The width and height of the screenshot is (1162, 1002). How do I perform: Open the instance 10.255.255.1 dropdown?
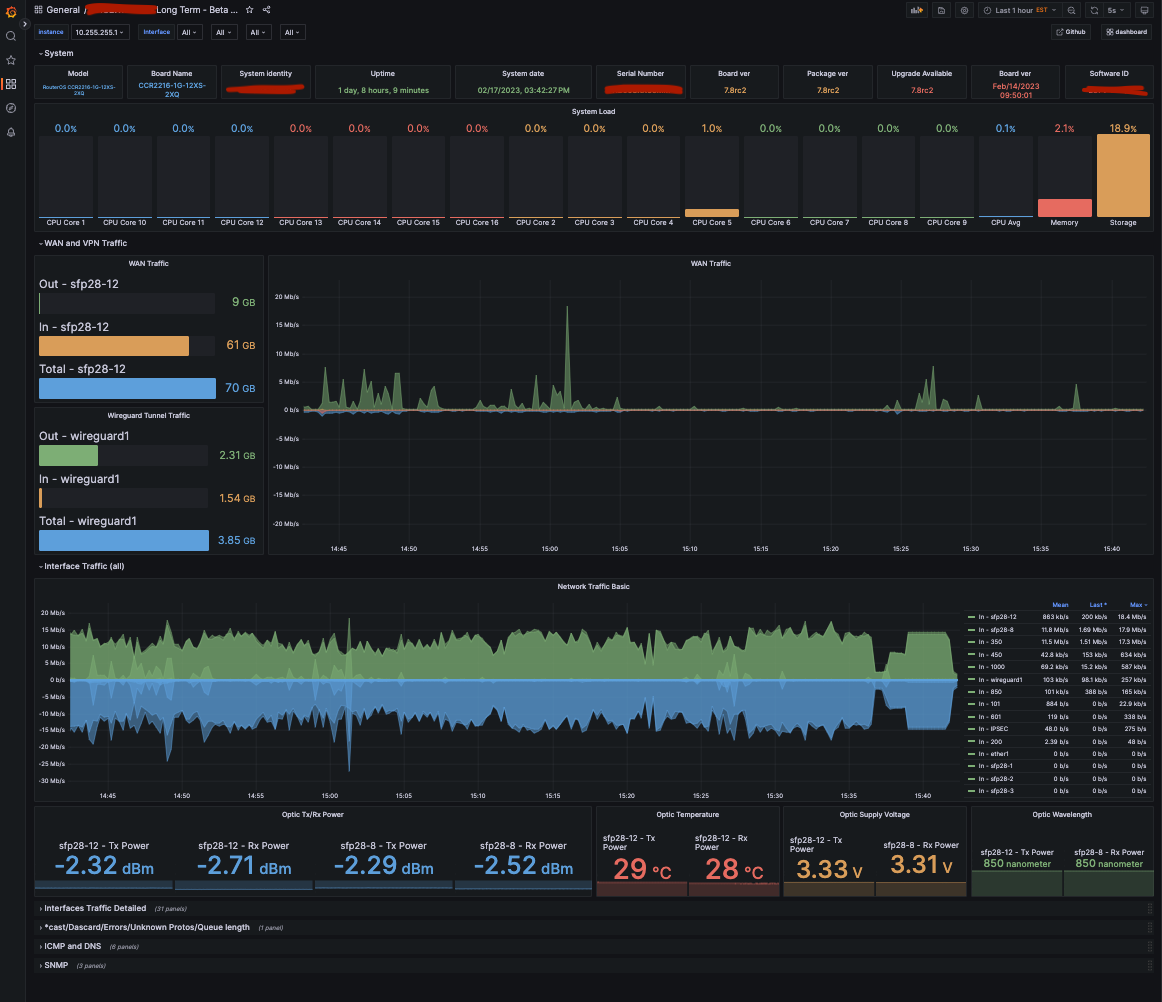pos(100,32)
